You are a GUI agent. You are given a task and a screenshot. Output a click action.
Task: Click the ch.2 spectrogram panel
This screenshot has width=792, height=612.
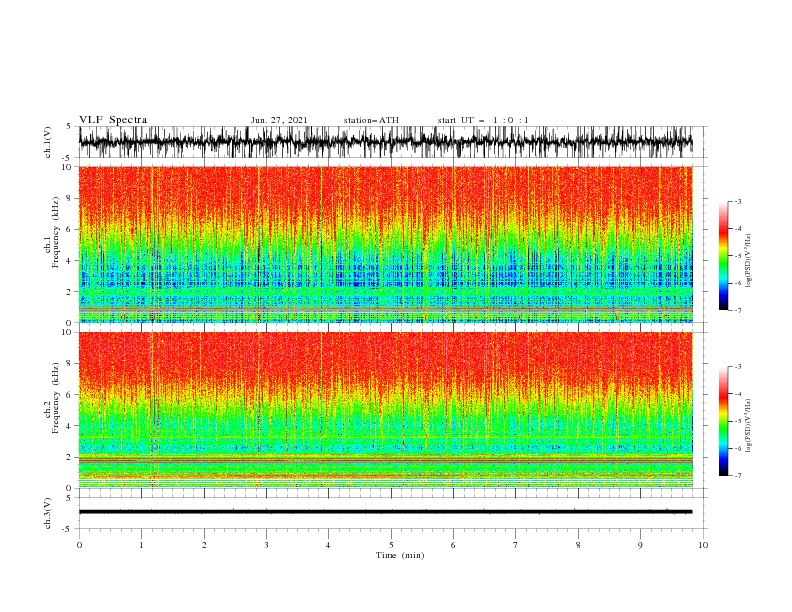pyautogui.click(x=386, y=410)
